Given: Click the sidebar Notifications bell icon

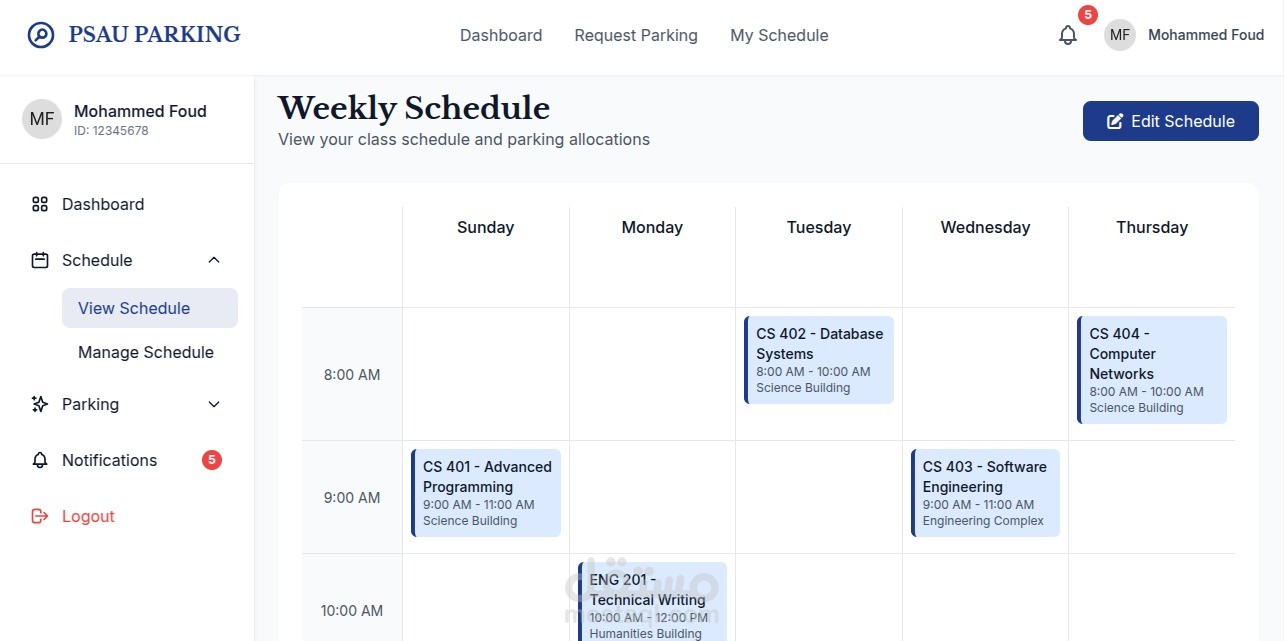Looking at the screenshot, I should 40,460.
